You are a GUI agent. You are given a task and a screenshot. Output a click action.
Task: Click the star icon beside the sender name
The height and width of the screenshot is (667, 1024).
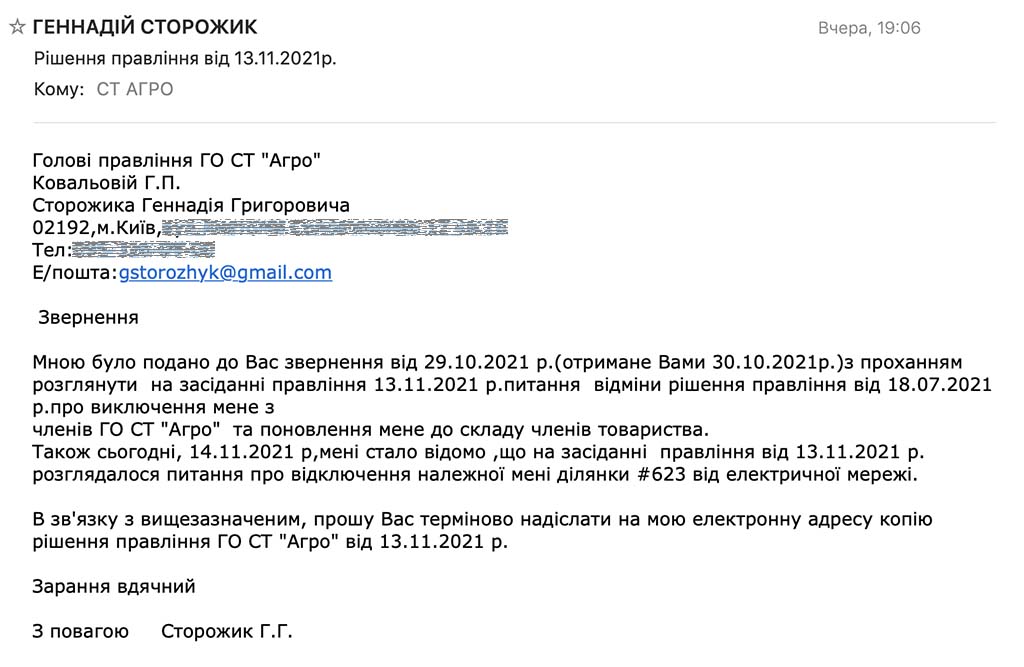[15, 27]
